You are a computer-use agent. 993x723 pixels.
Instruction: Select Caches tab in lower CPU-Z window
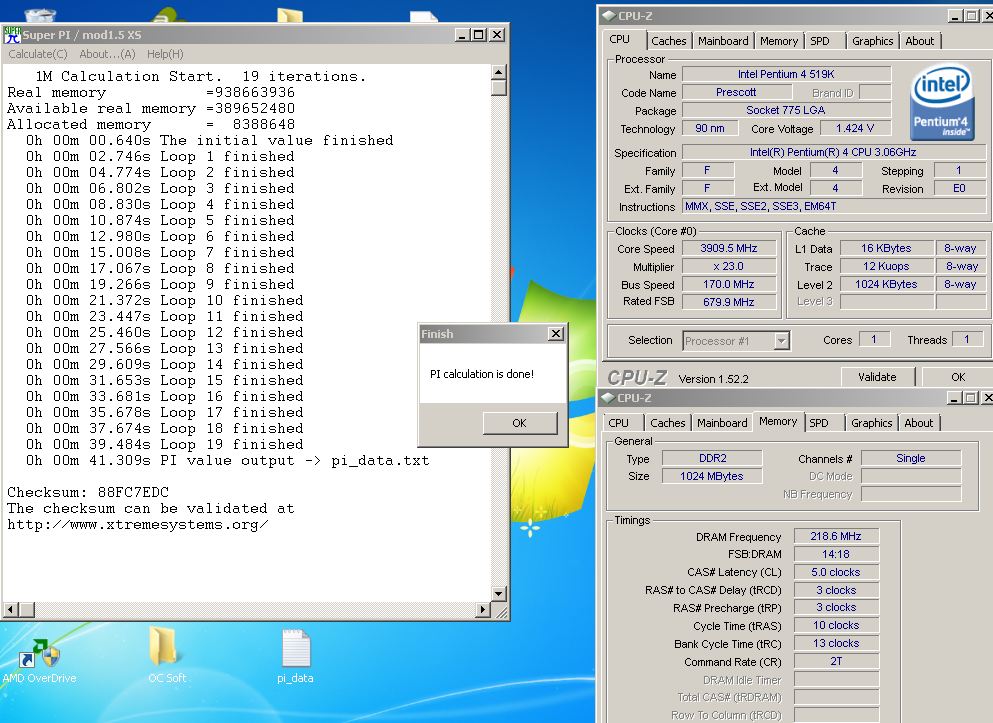(667, 423)
